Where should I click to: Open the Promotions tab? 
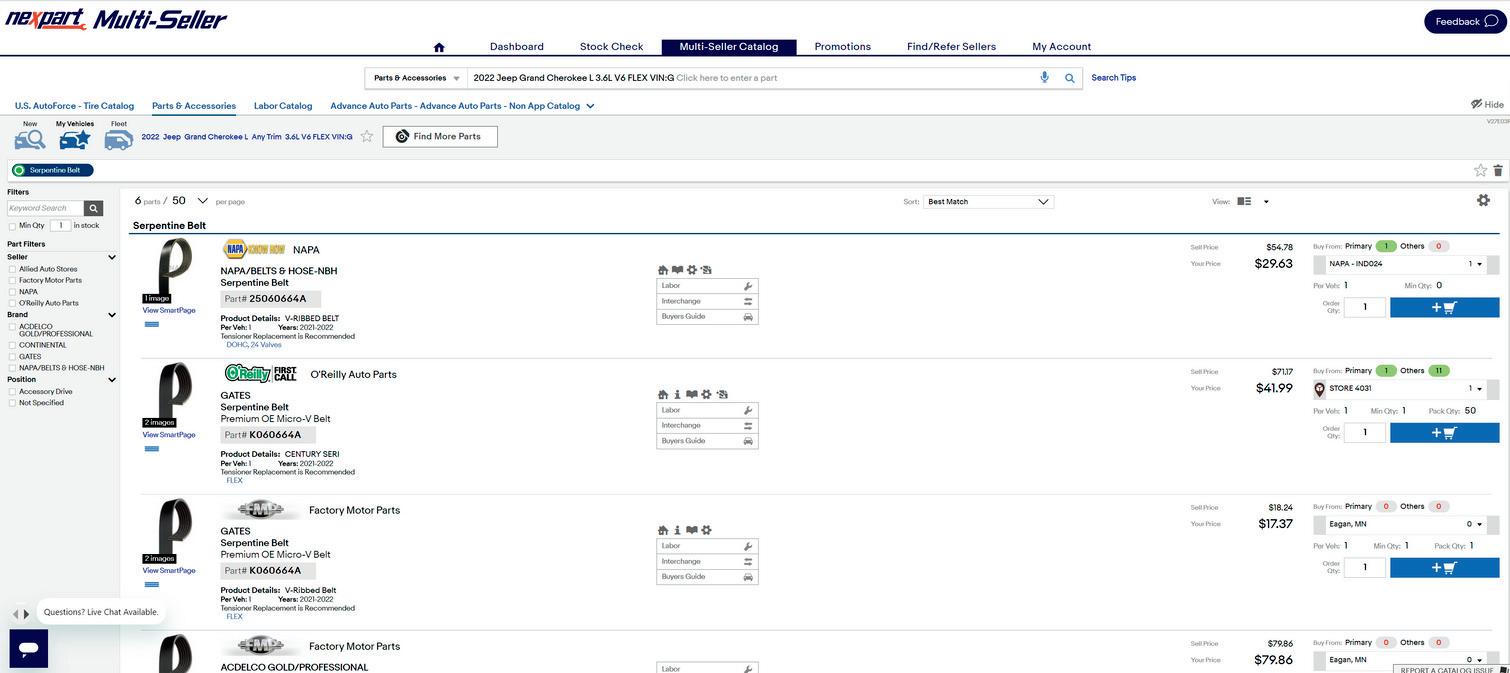tap(842, 47)
